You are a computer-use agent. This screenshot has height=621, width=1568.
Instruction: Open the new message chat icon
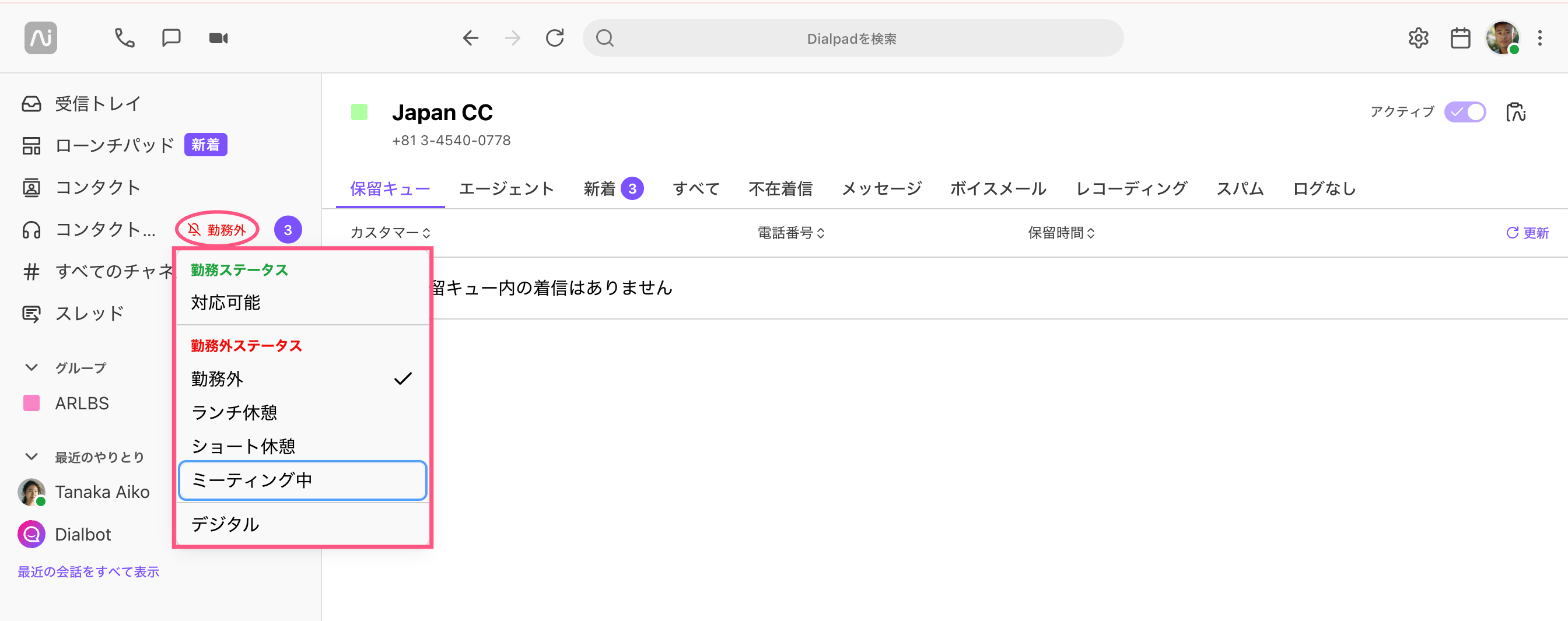171,38
